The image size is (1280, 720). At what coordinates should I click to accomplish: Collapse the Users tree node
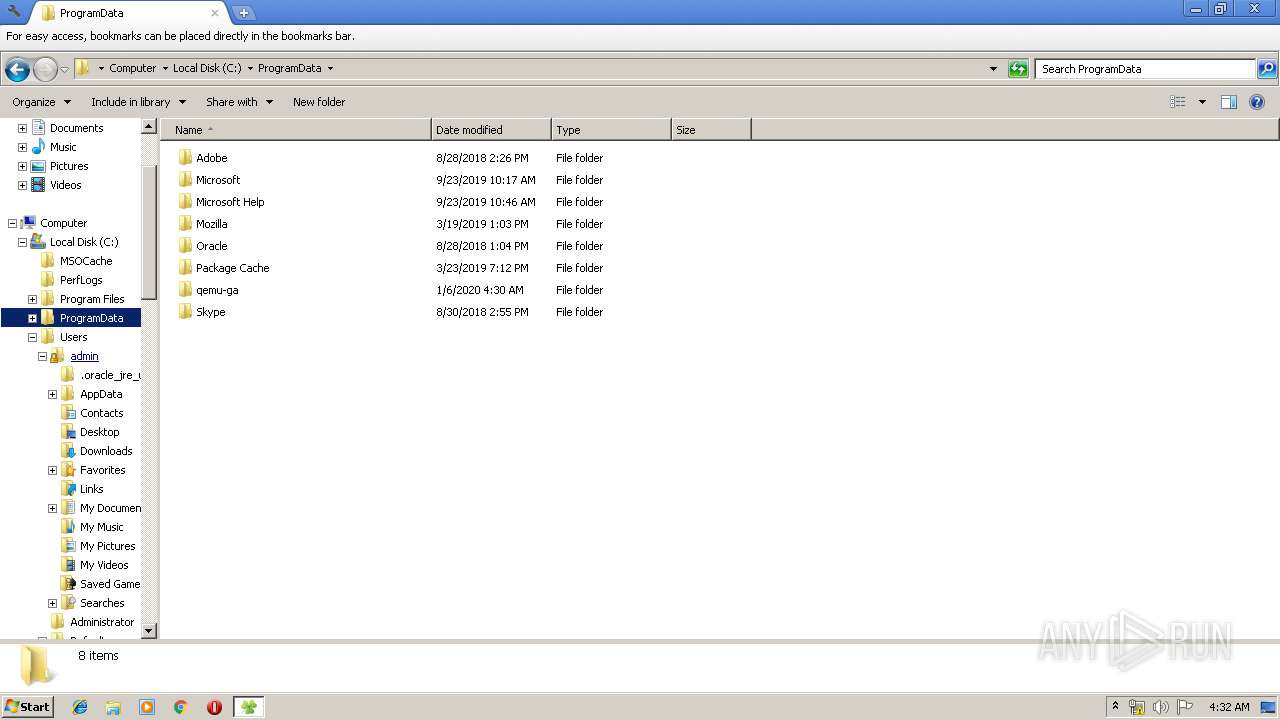[32, 337]
